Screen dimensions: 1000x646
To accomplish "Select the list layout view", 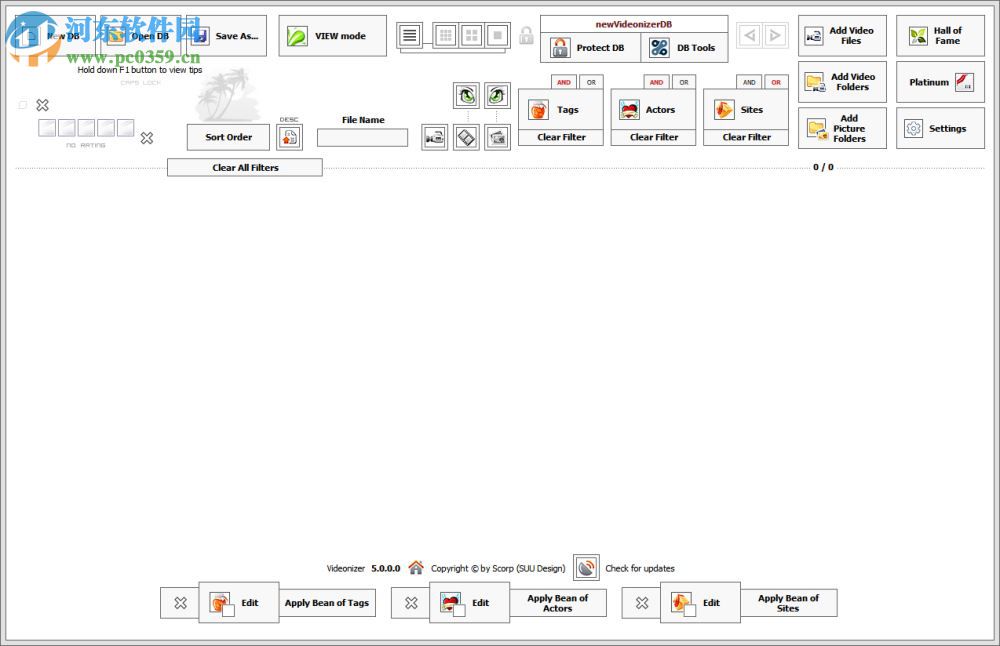I will coord(408,35).
